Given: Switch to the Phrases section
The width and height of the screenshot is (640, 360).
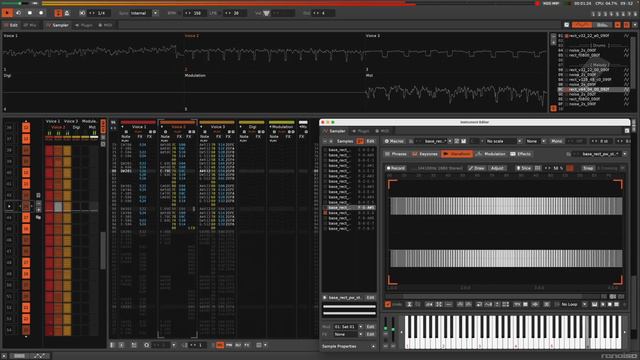Looking at the screenshot, I should [396, 154].
